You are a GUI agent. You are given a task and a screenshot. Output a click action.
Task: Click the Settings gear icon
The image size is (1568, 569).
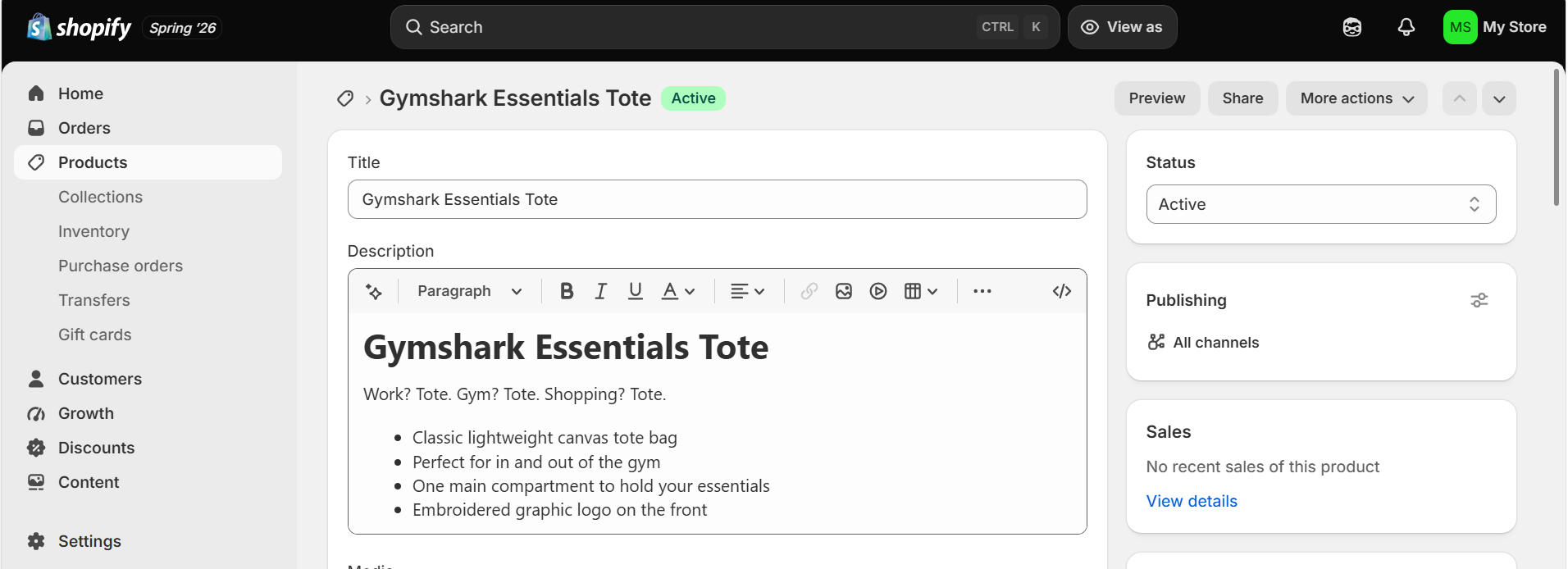click(x=36, y=541)
